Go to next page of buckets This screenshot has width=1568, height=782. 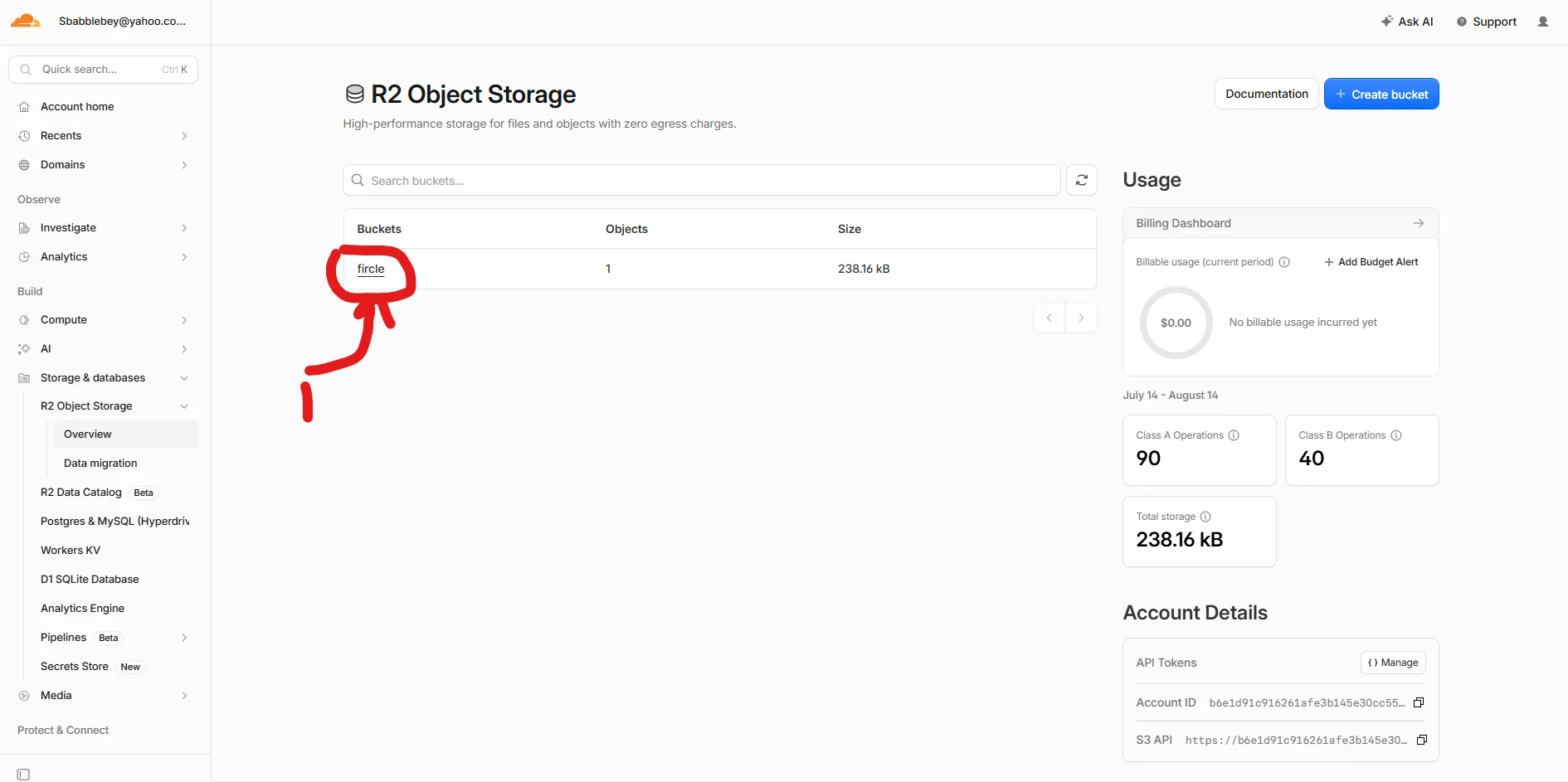1081,318
